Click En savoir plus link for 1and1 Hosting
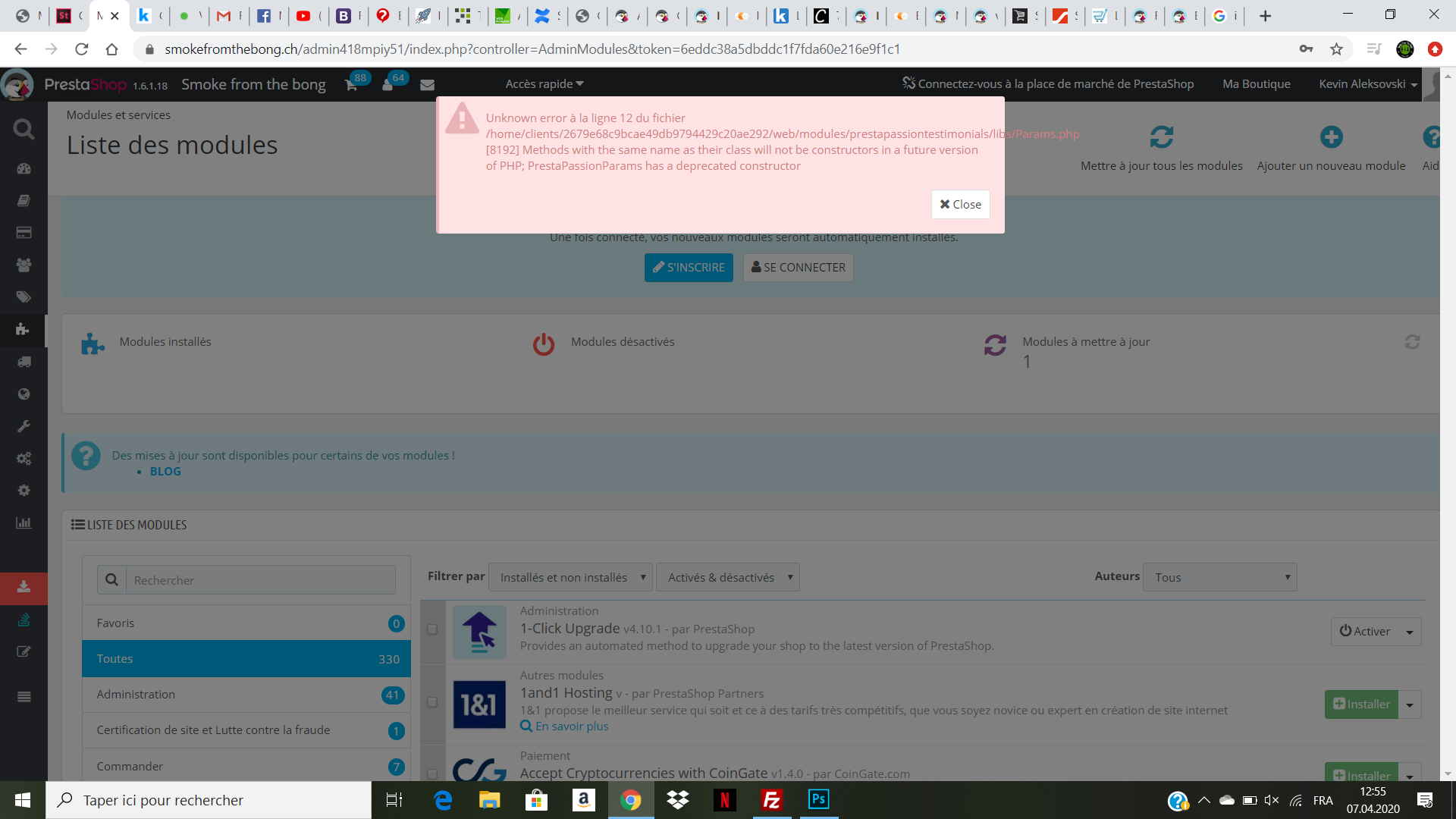1456x819 pixels. point(564,726)
